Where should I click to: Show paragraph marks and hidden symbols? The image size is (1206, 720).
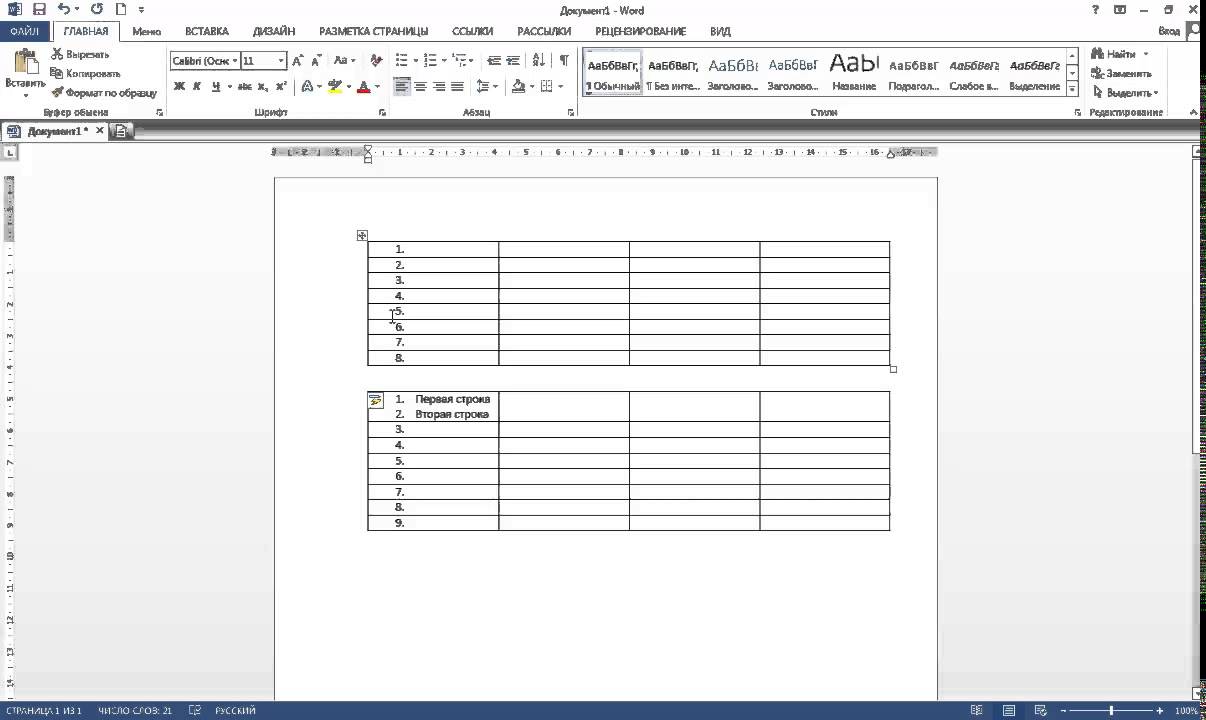click(565, 60)
